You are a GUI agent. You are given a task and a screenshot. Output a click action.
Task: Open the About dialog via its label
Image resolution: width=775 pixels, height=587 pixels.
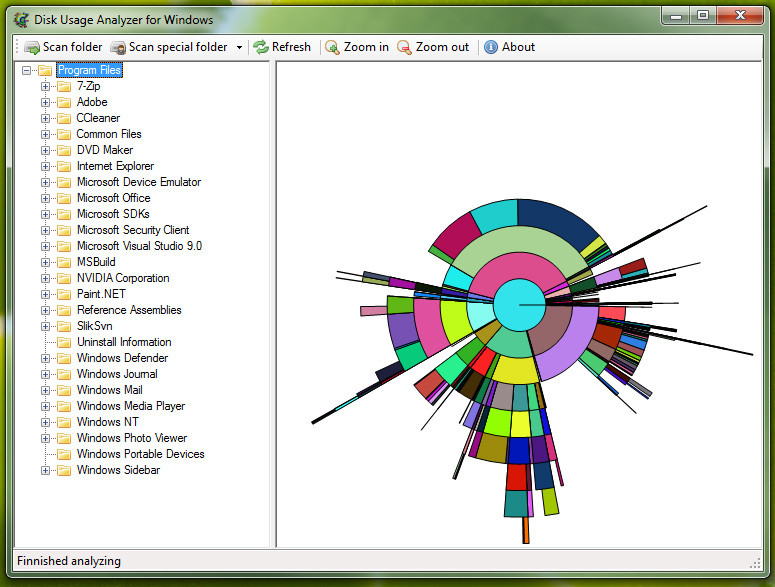(518, 47)
